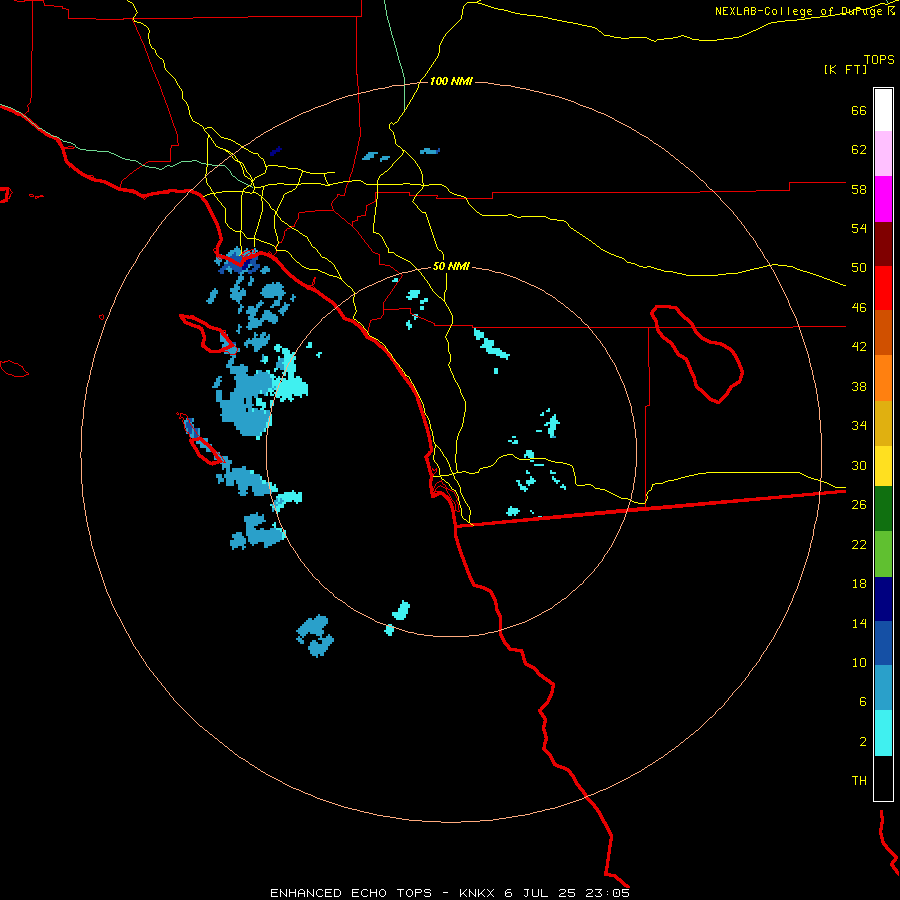The width and height of the screenshot is (900, 900).
Task: Click the cyan legend swatch
Action: click(x=883, y=733)
